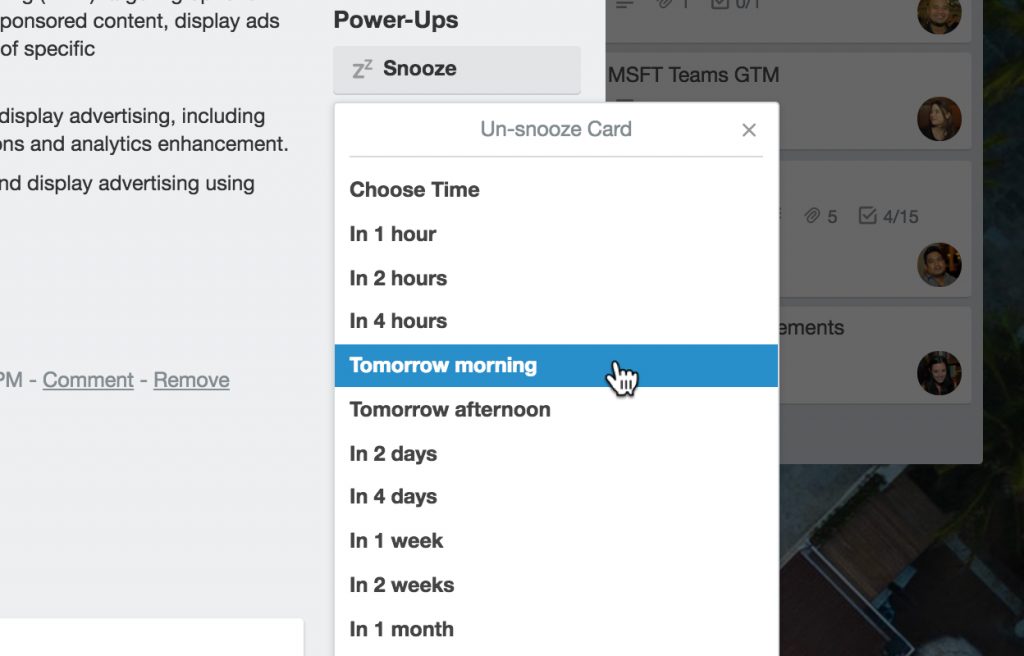Select Tomorrow afternoon snooze time
The width and height of the screenshot is (1024, 656).
click(x=450, y=409)
